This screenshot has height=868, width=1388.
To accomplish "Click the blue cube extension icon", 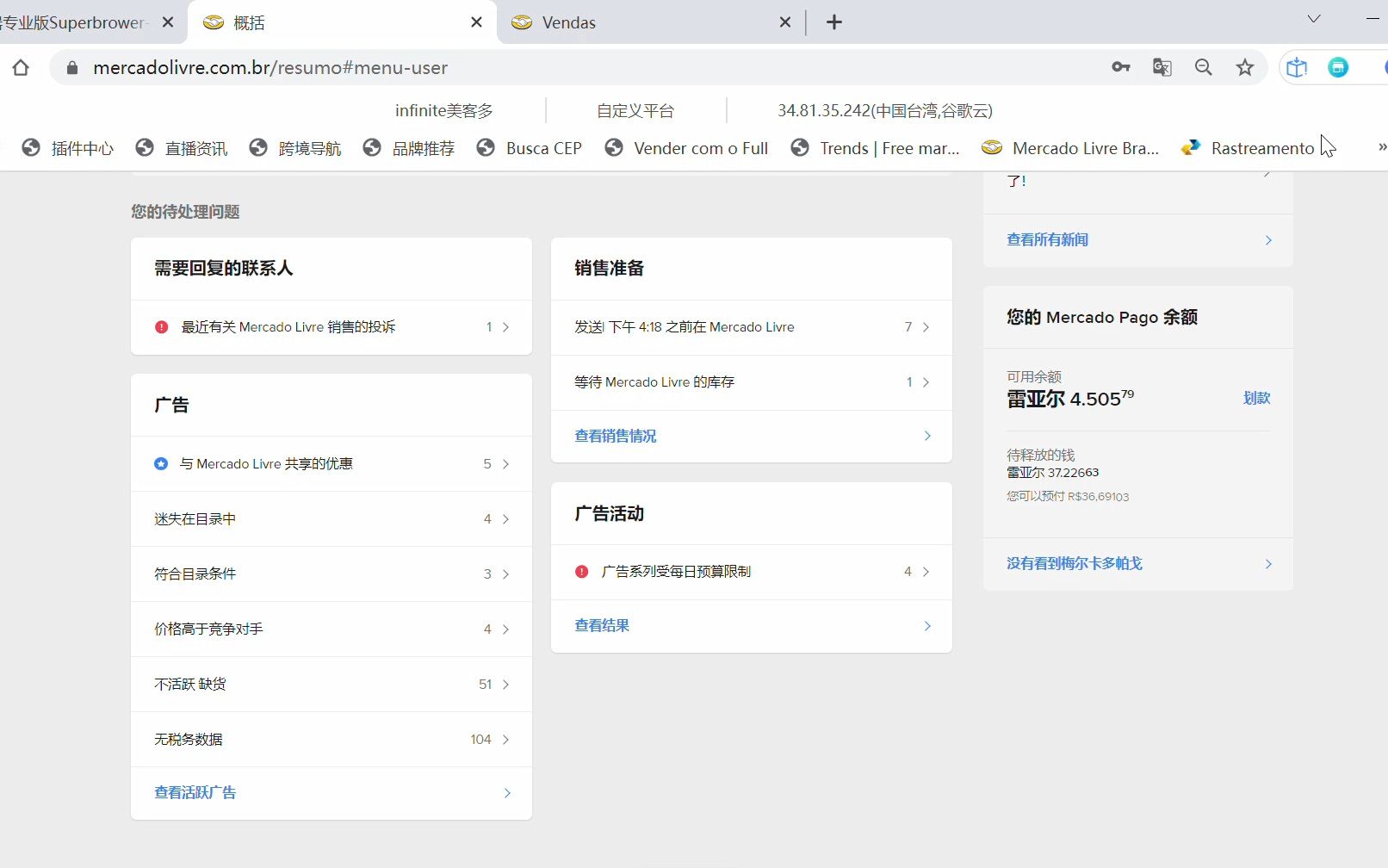I will (1297, 67).
